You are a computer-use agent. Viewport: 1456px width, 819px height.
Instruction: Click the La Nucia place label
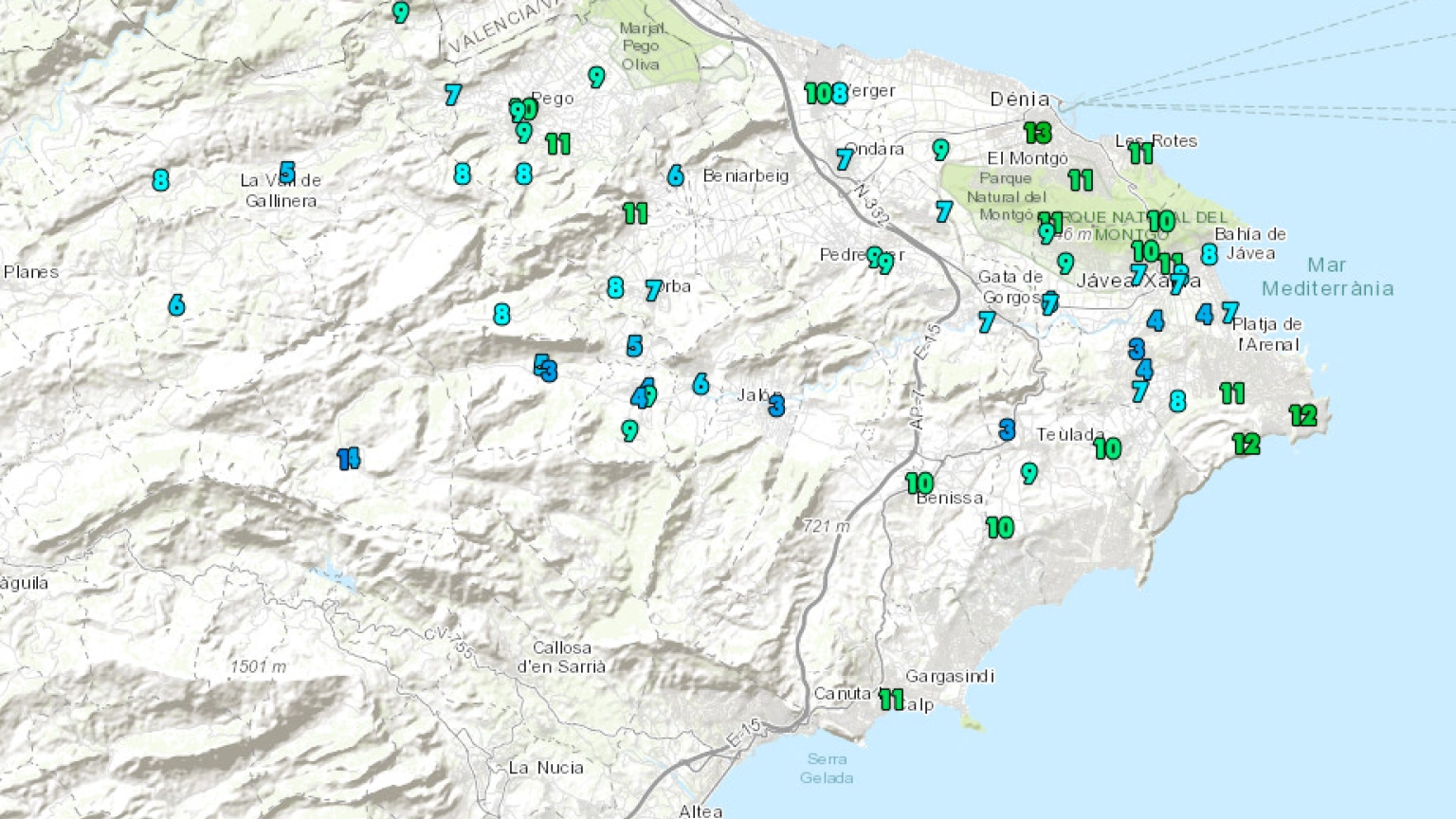point(546,767)
